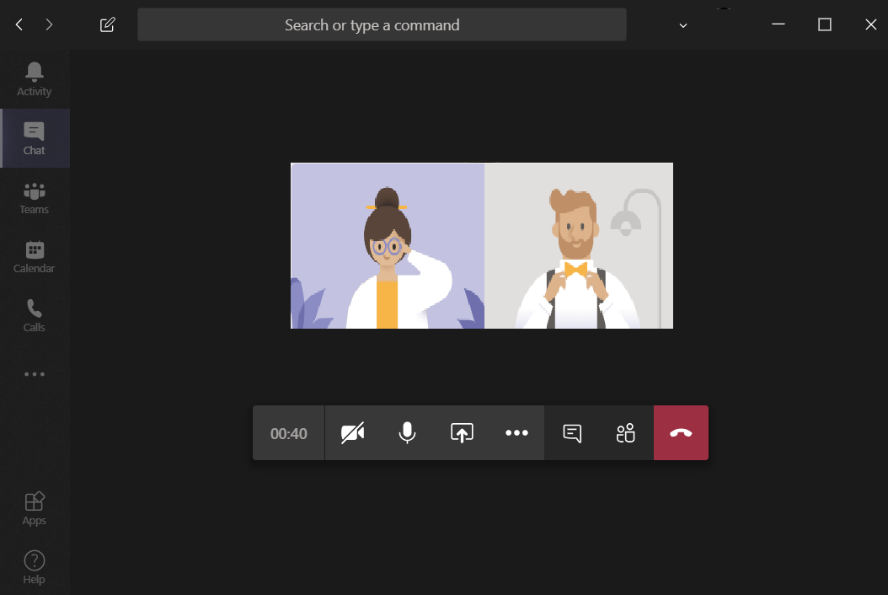Image resolution: width=888 pixels, height=595 pixels.
Task: Minimize the Teams window
Action: 779,24
